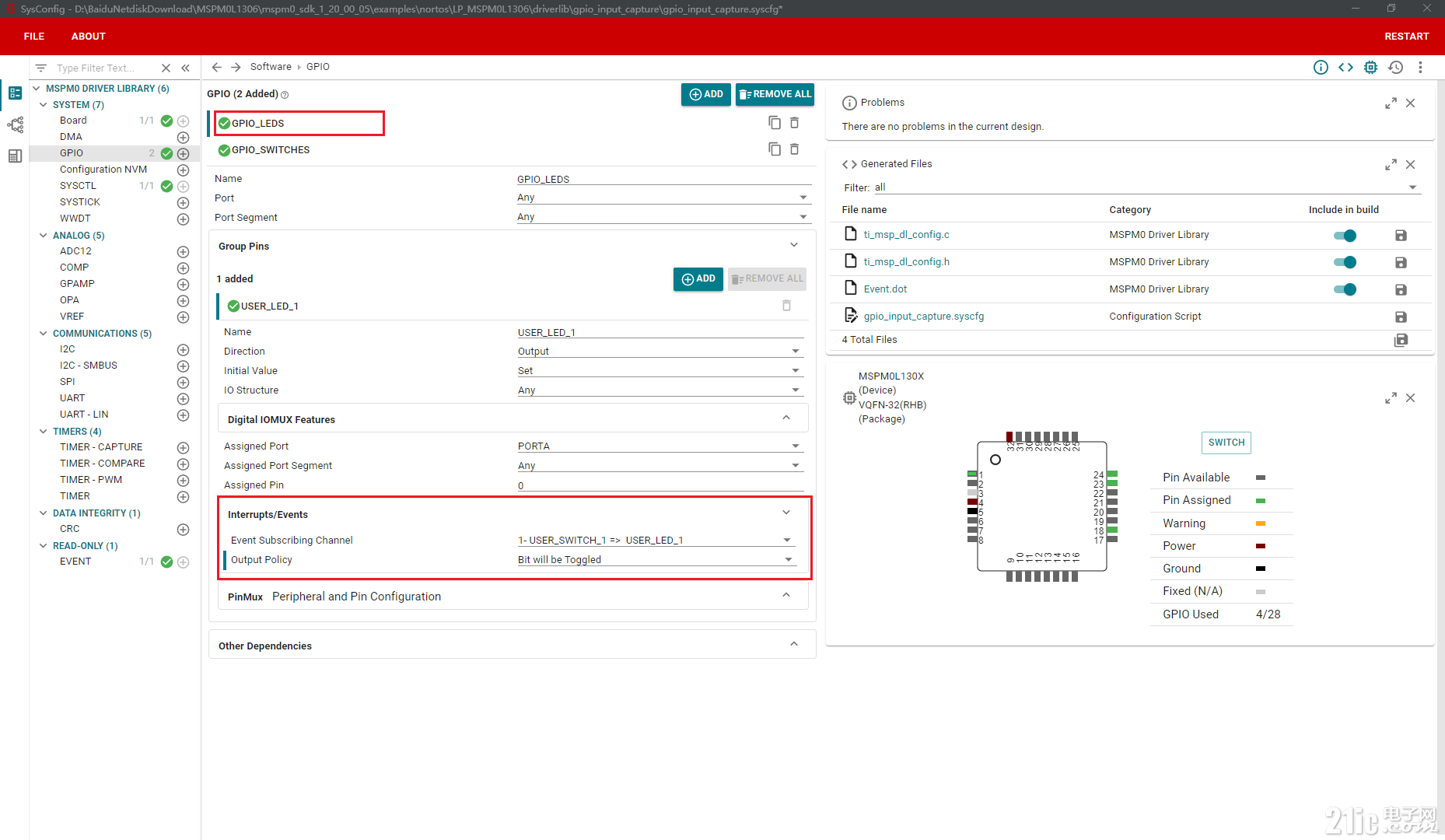1445x840 pixels.
Task: Add an ADC12 module instance
Action: tap(184, 252)
